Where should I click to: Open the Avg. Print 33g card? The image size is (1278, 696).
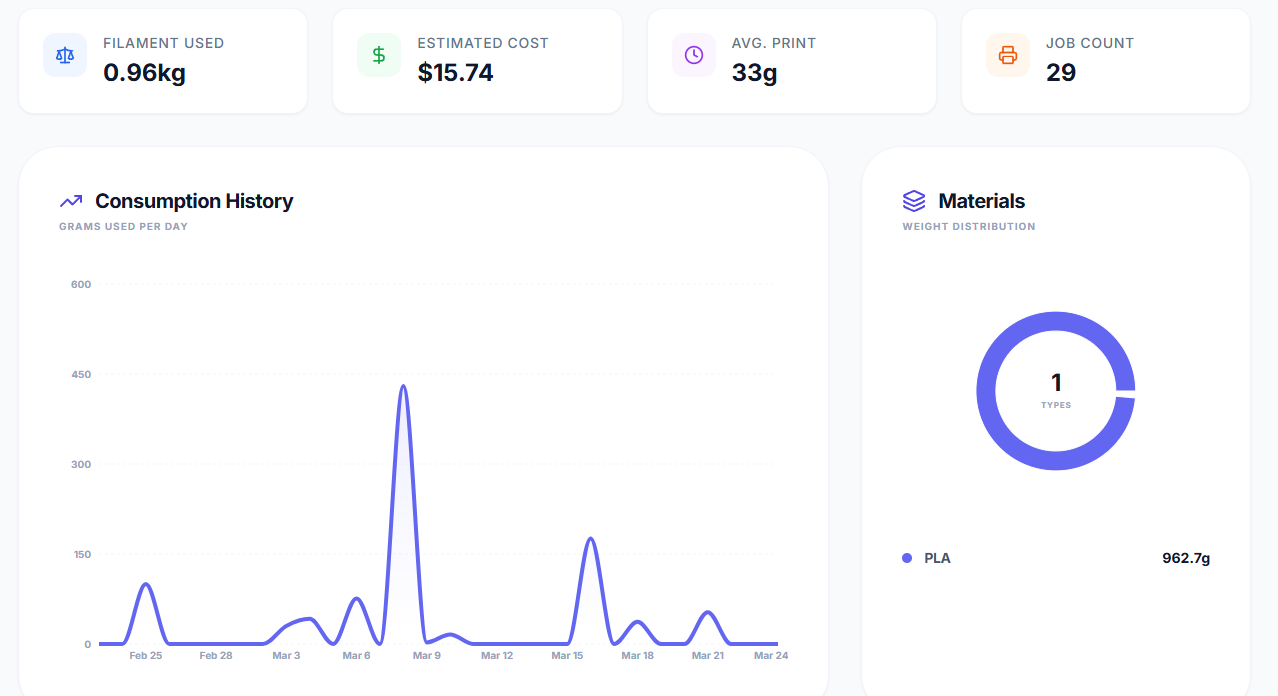point(792,61)
